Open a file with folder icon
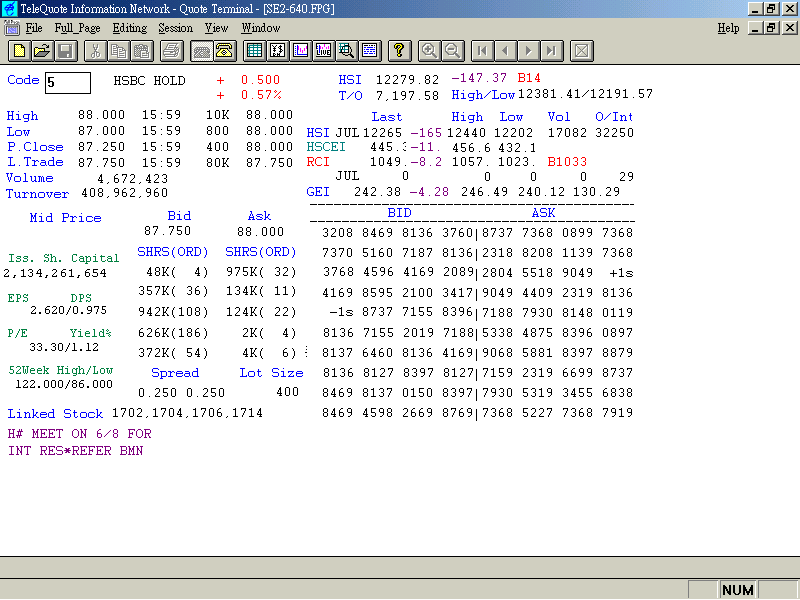The image size is (800, 600). click(x=42, y=51)
